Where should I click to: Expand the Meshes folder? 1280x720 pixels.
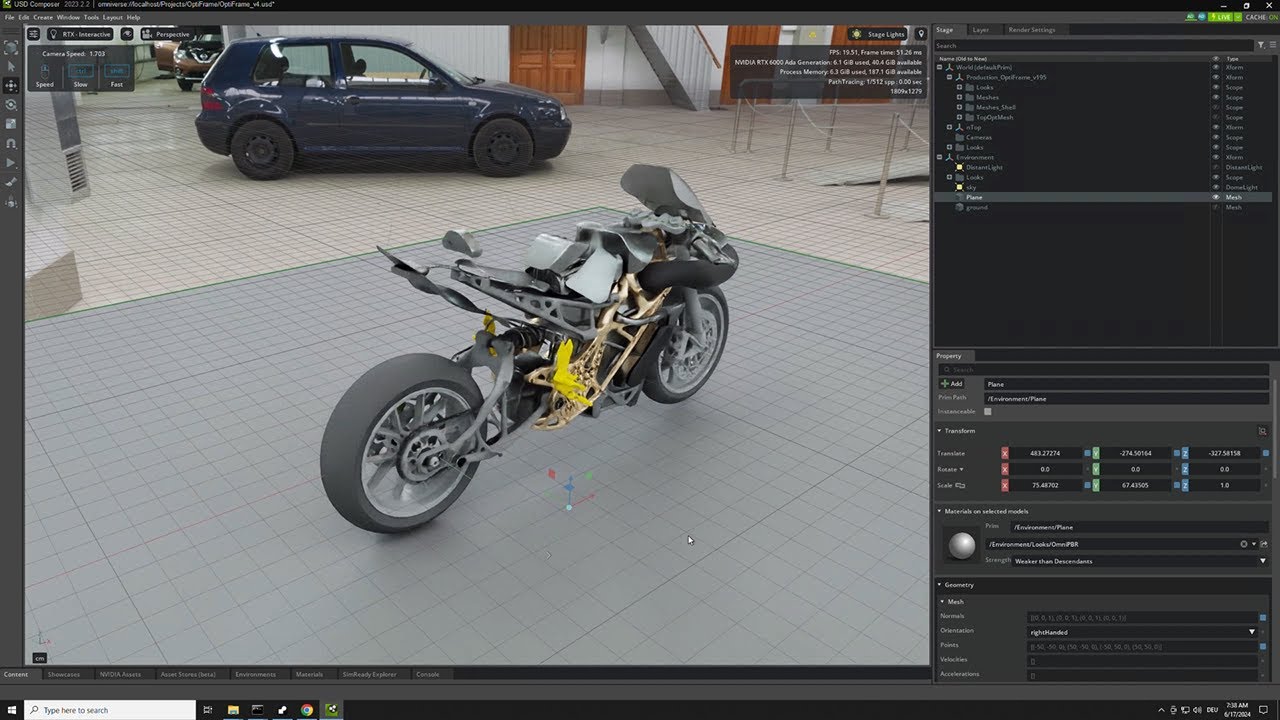(x=959, y=97)
